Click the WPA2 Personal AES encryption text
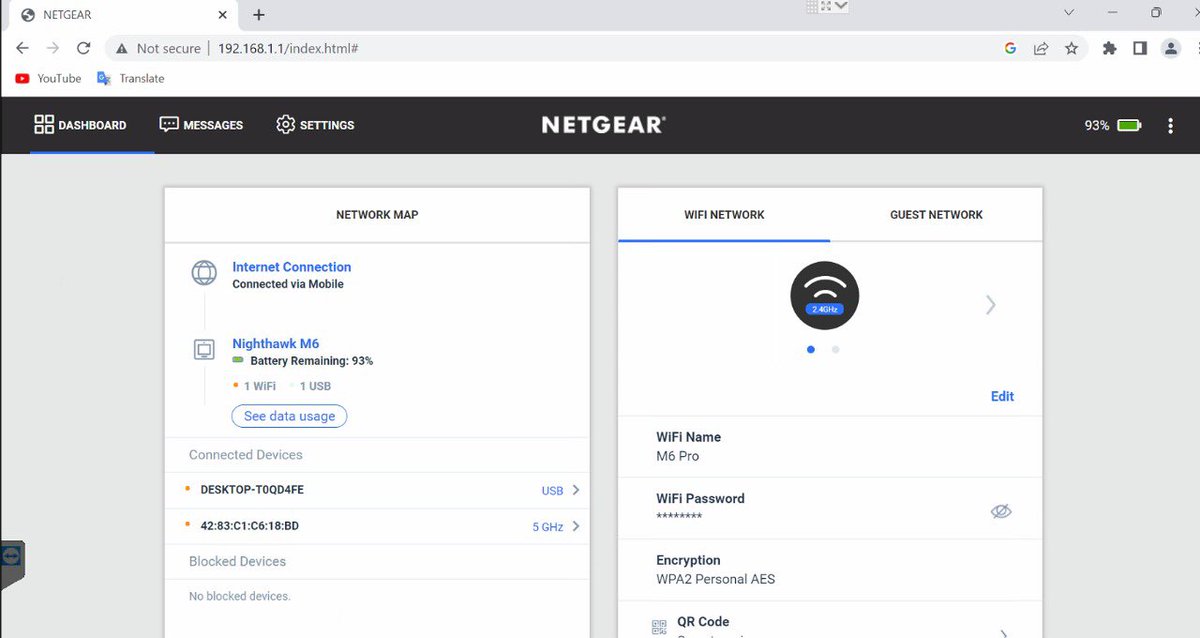The width and height of the screenshot is (1200, 638). point(715,579)
